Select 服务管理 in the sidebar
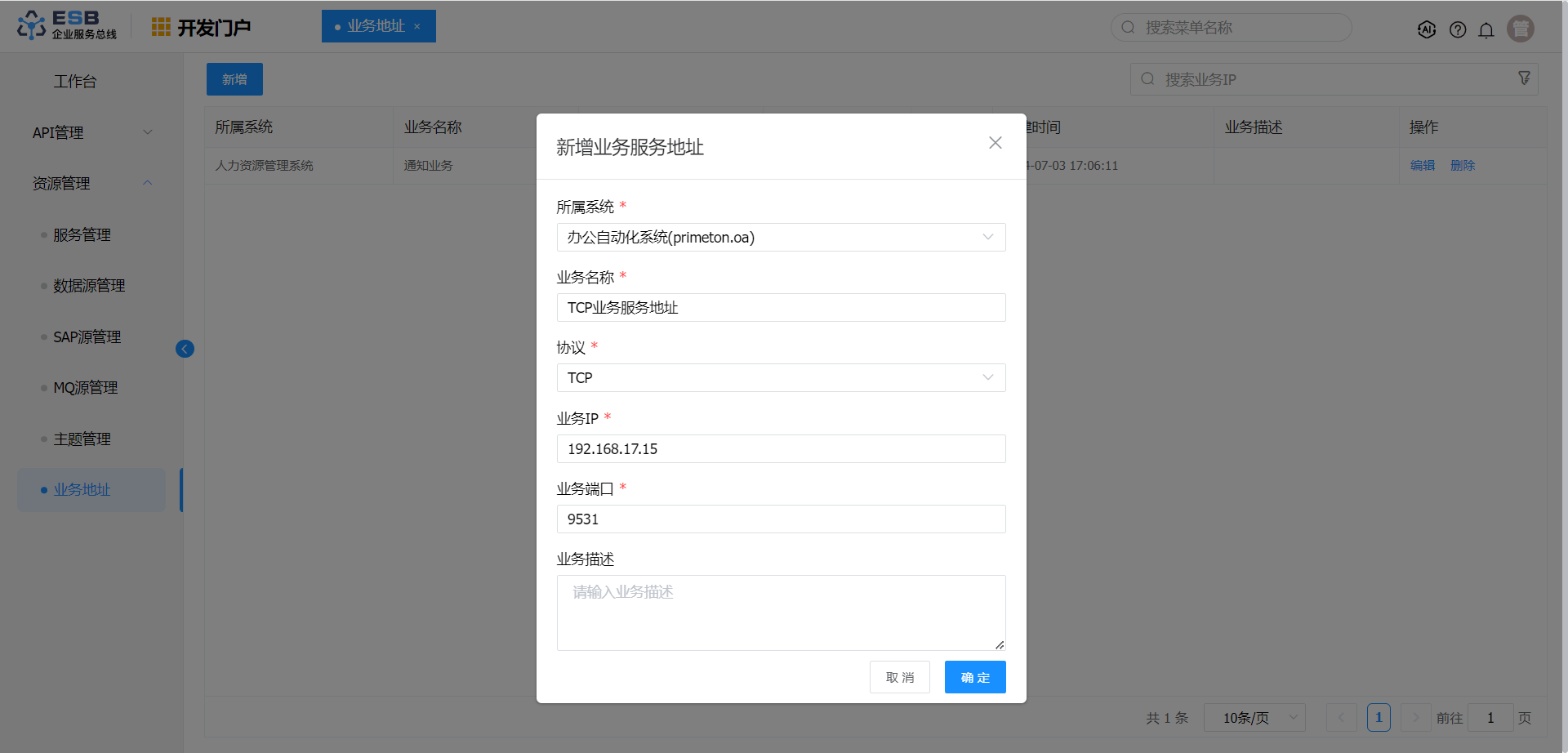This screenshot has height=753, width=1568. click(82, 235)
